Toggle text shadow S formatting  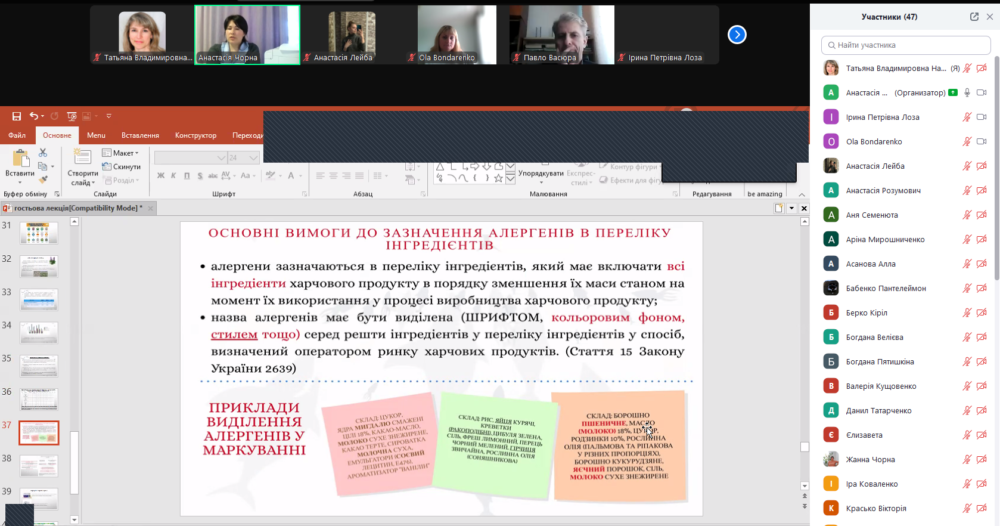(200, 176)
